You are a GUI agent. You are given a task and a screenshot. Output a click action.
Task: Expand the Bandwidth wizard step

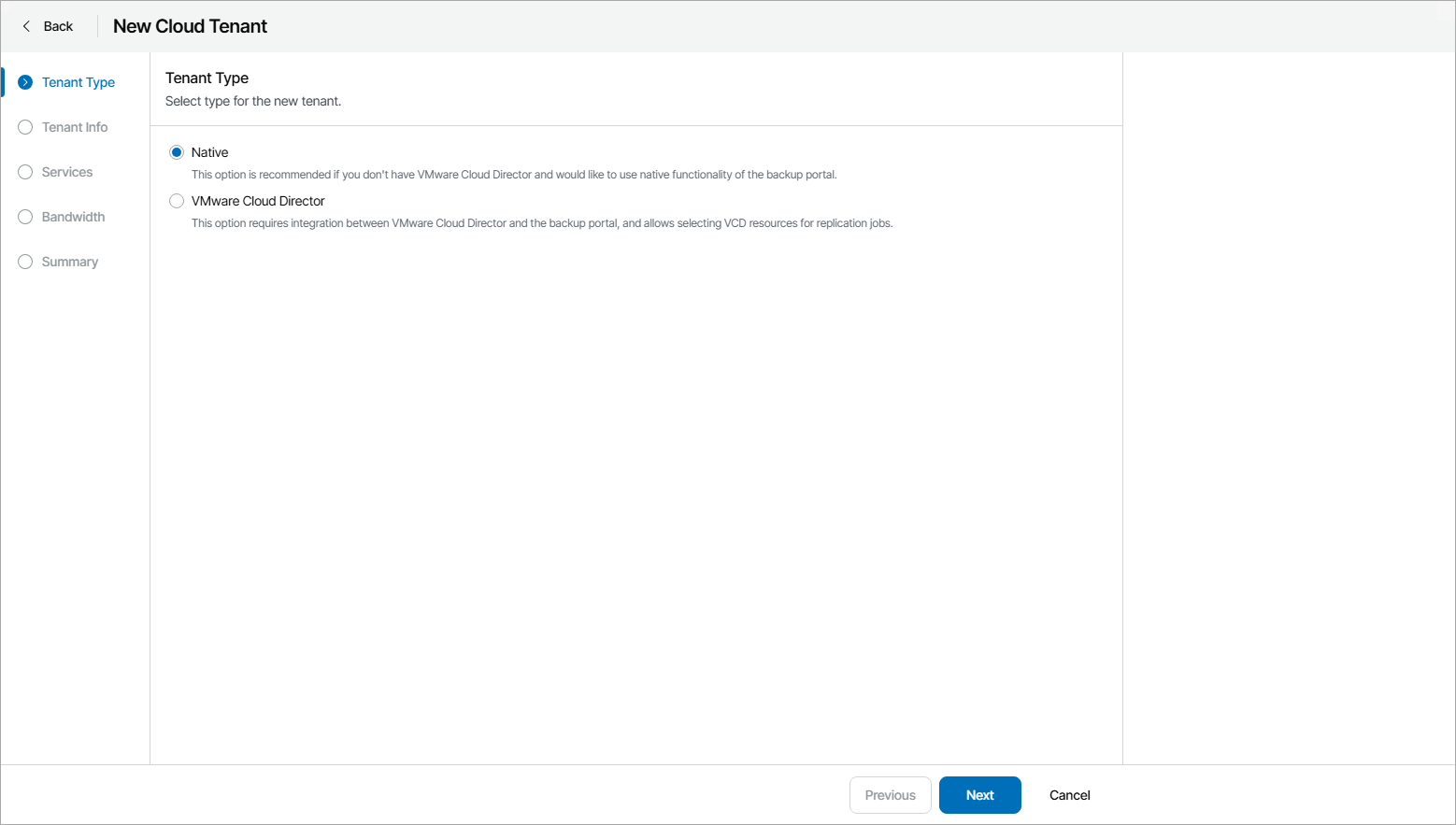click(73, 217)
